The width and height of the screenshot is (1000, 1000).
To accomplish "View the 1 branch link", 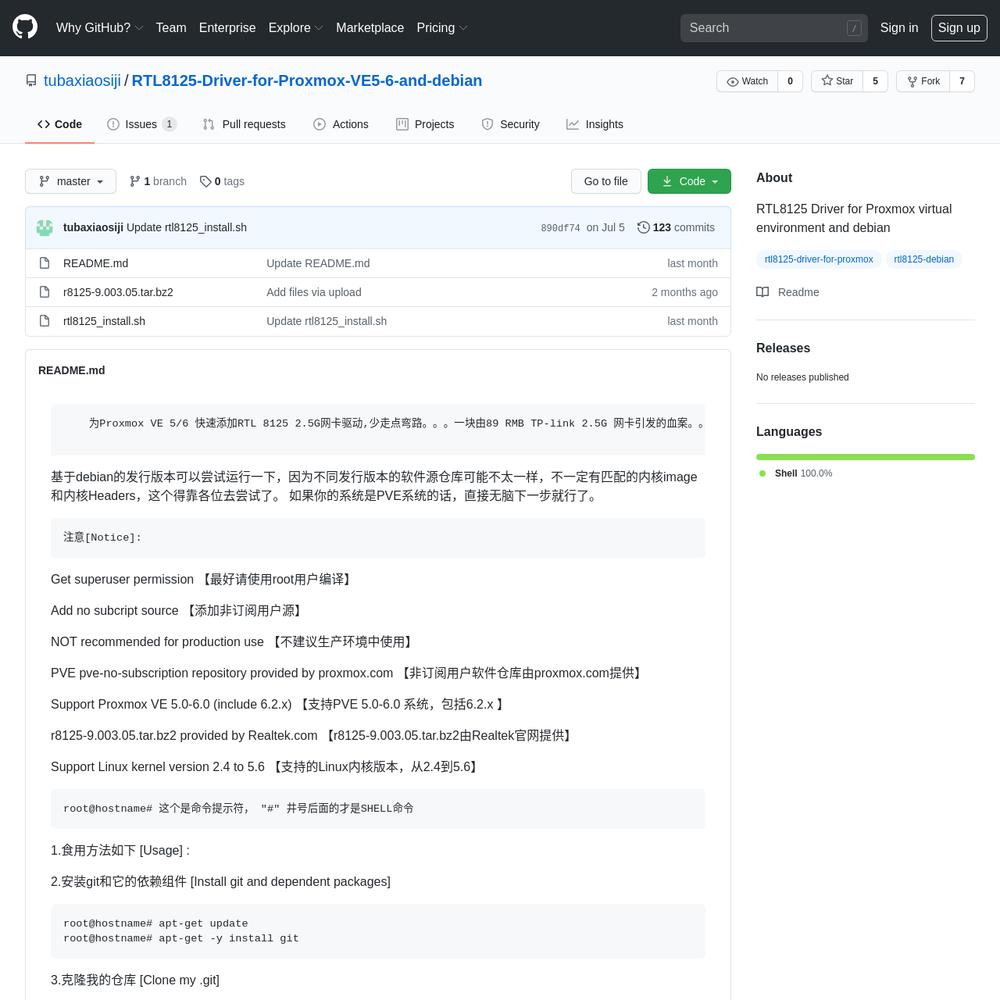I will click(x=158, y=181).
